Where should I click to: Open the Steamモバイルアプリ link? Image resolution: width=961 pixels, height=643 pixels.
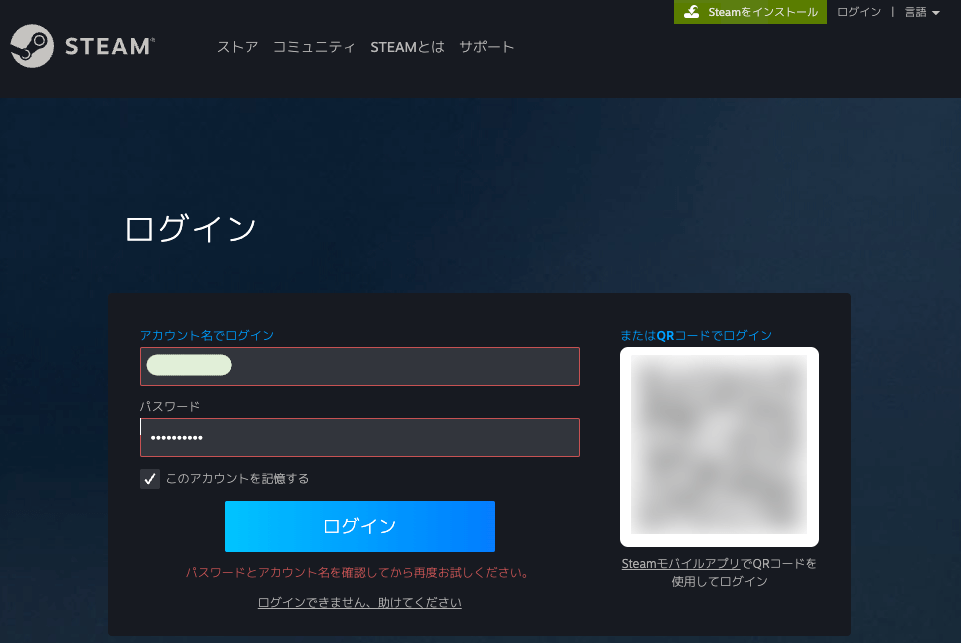pos(680,563)
